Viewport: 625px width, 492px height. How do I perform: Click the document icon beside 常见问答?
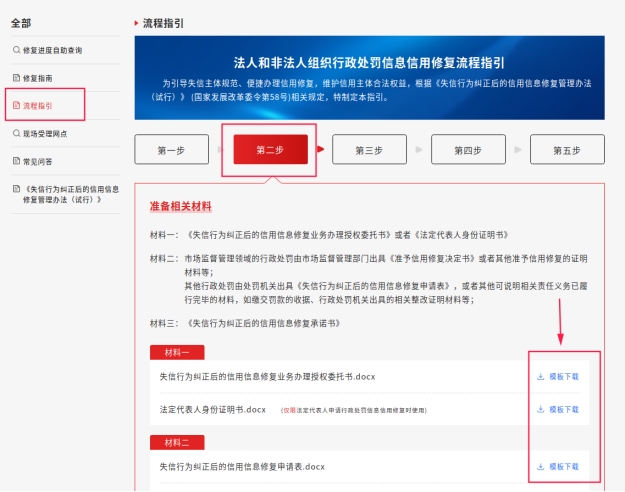pos(16,161)
